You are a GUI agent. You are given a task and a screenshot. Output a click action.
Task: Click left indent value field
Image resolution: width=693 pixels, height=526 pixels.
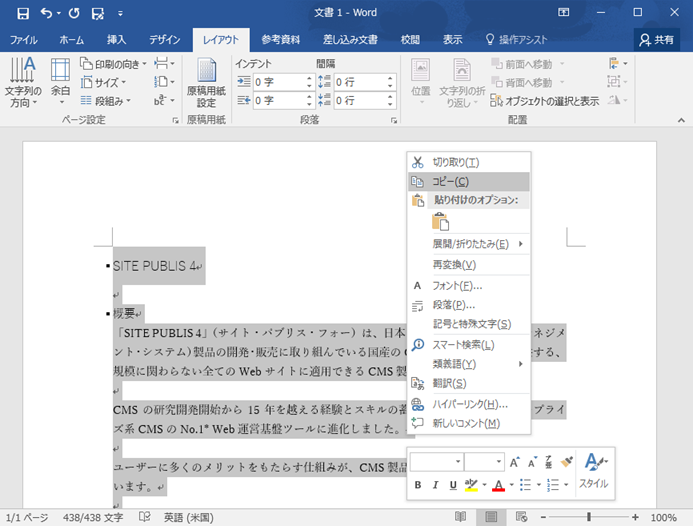coord(278,82)
